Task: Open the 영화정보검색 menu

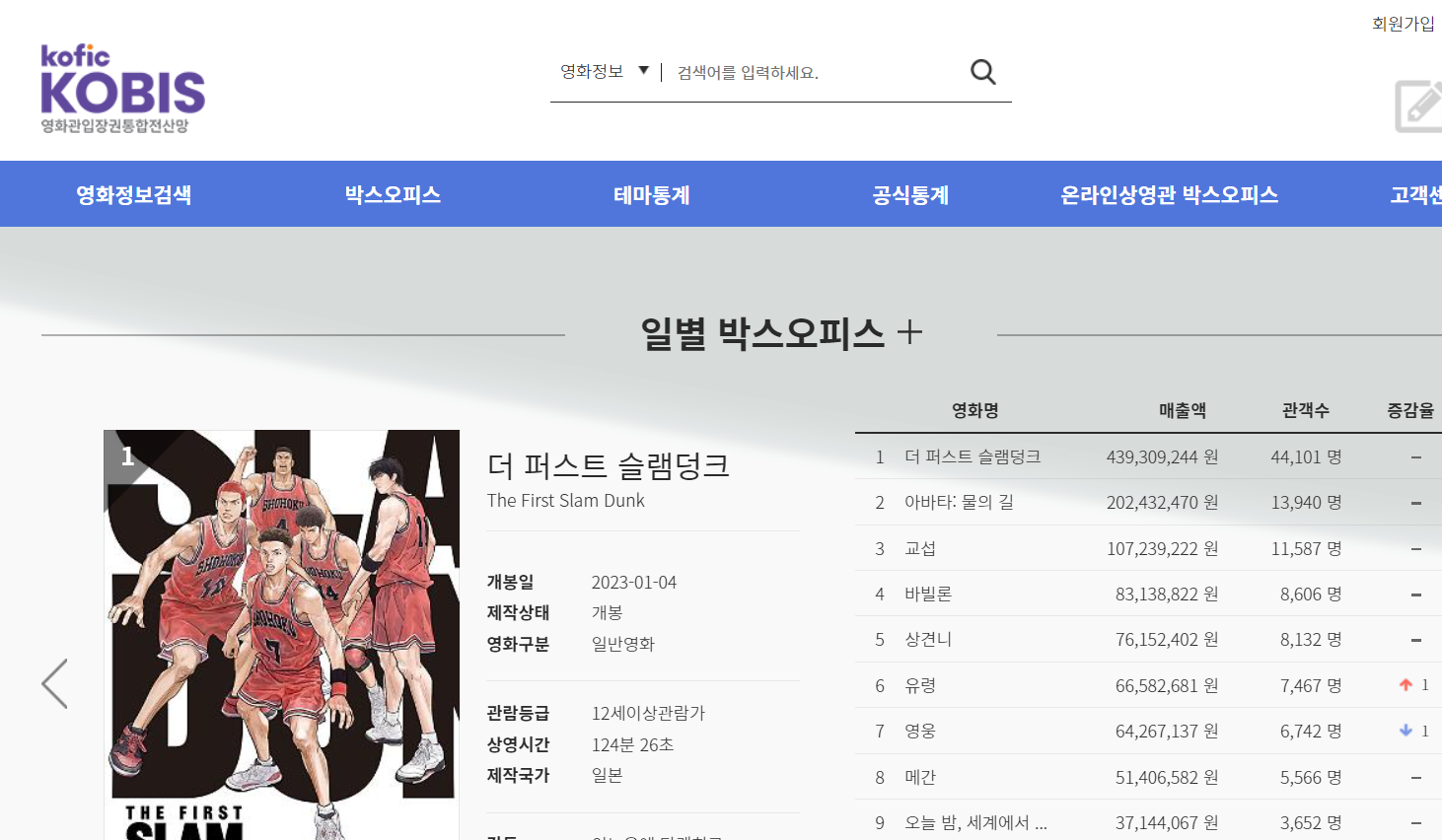Action: 134,194
